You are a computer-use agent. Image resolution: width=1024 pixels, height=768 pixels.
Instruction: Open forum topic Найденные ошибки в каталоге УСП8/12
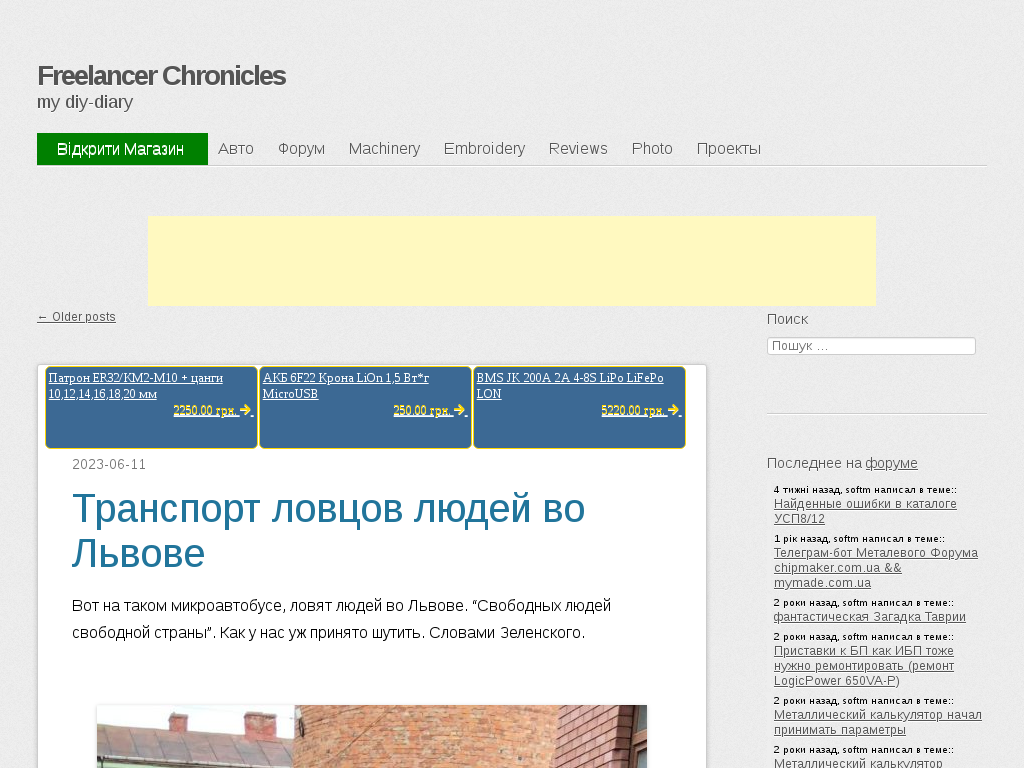coord(865,511)
